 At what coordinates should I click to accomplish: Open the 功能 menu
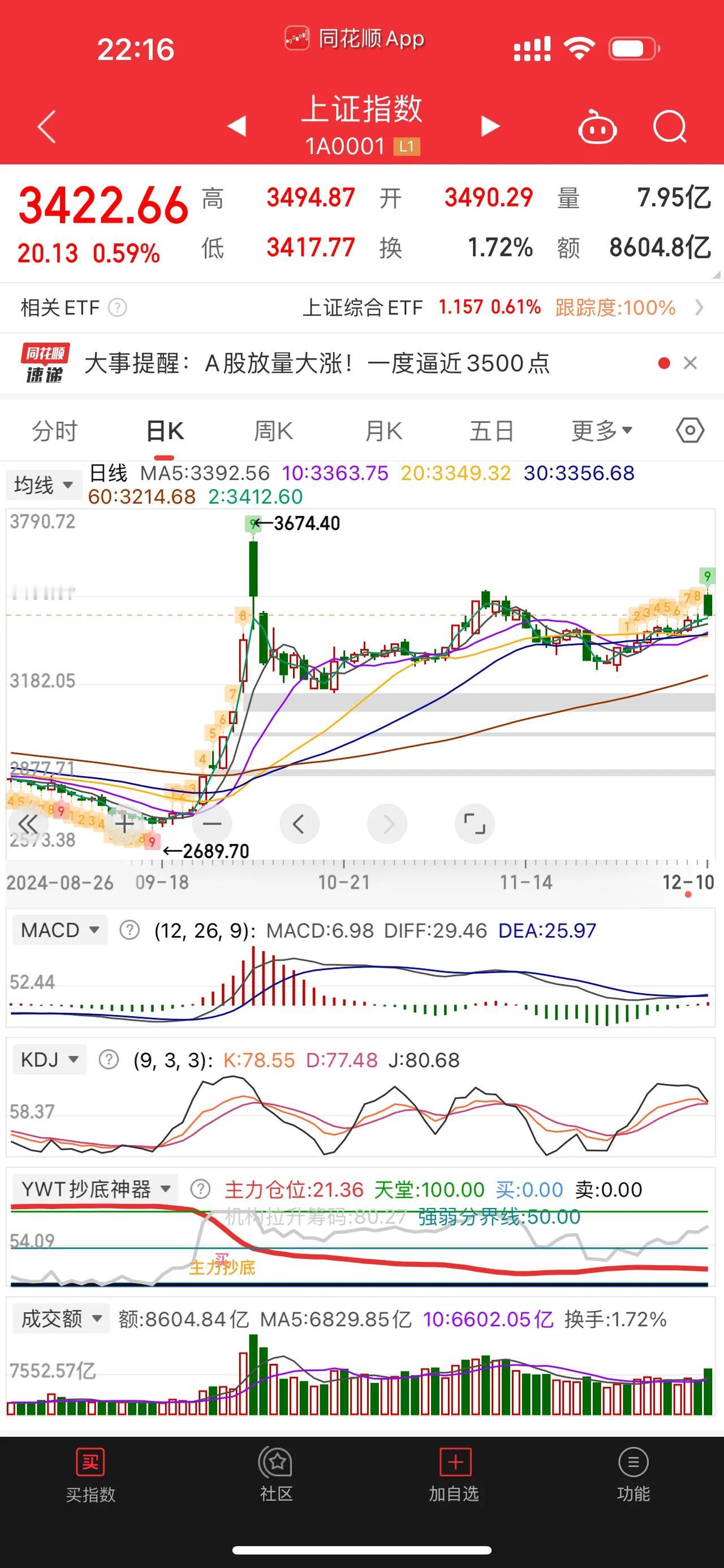coord(633,1475)
